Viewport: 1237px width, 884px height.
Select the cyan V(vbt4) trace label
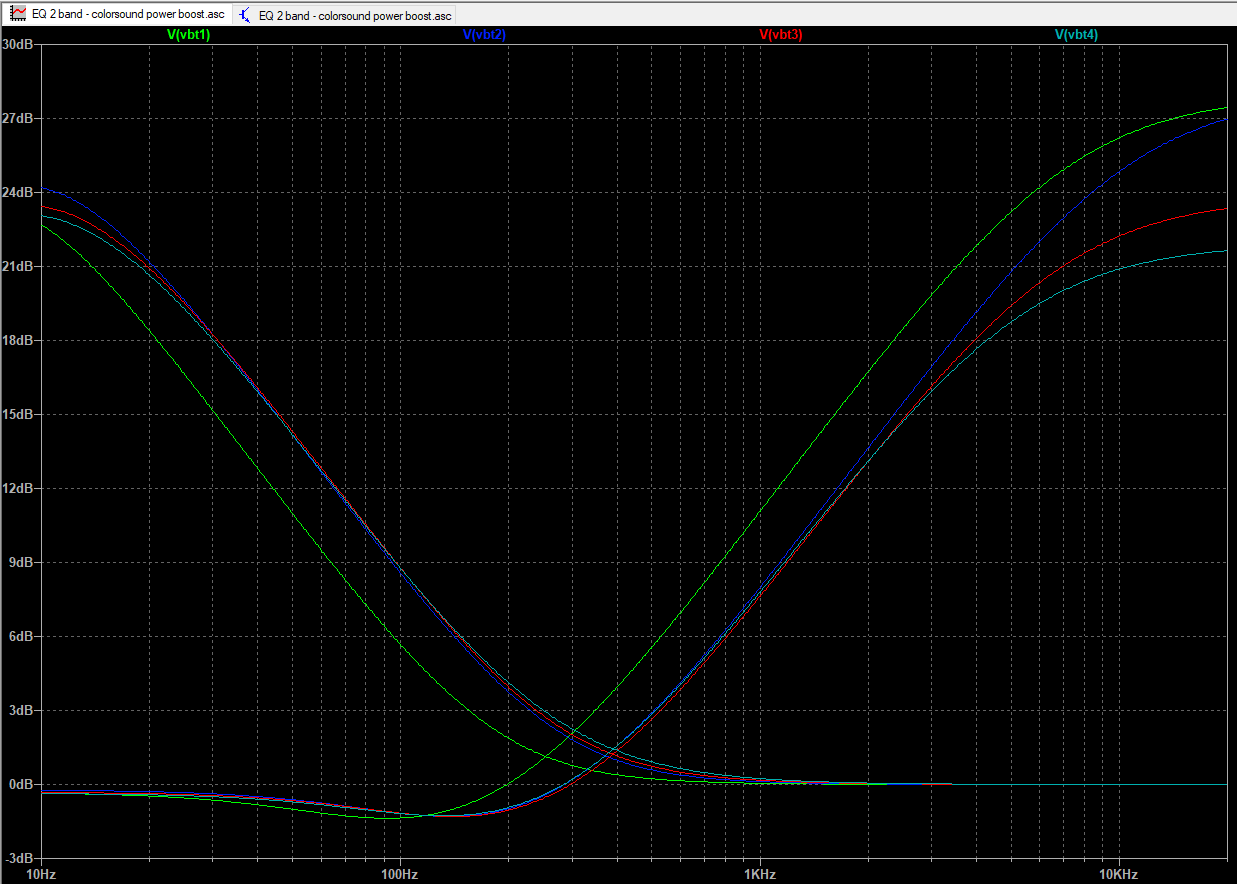point(1076,35)
